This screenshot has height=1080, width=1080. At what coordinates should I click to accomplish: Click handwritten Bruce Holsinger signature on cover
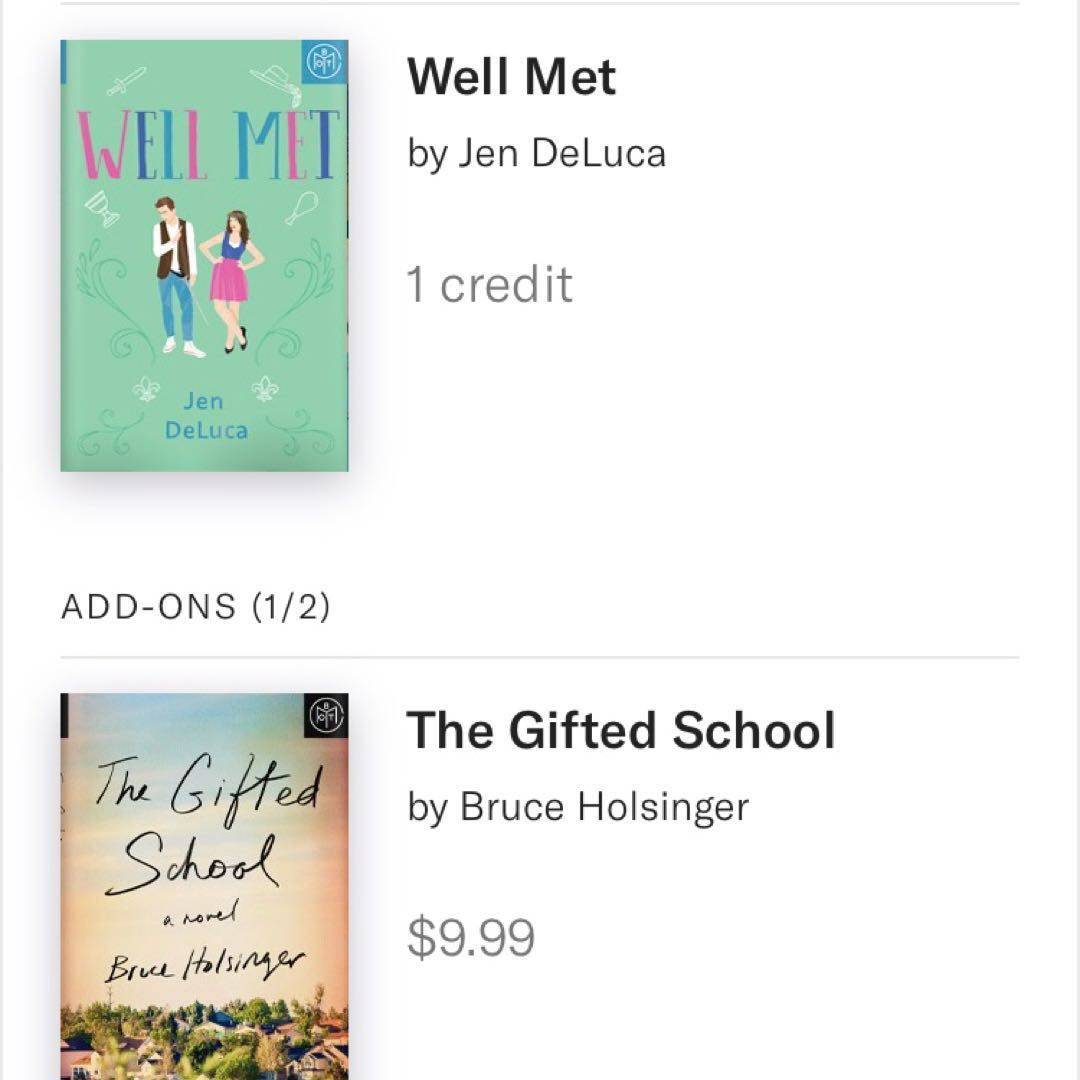(207, 966)
